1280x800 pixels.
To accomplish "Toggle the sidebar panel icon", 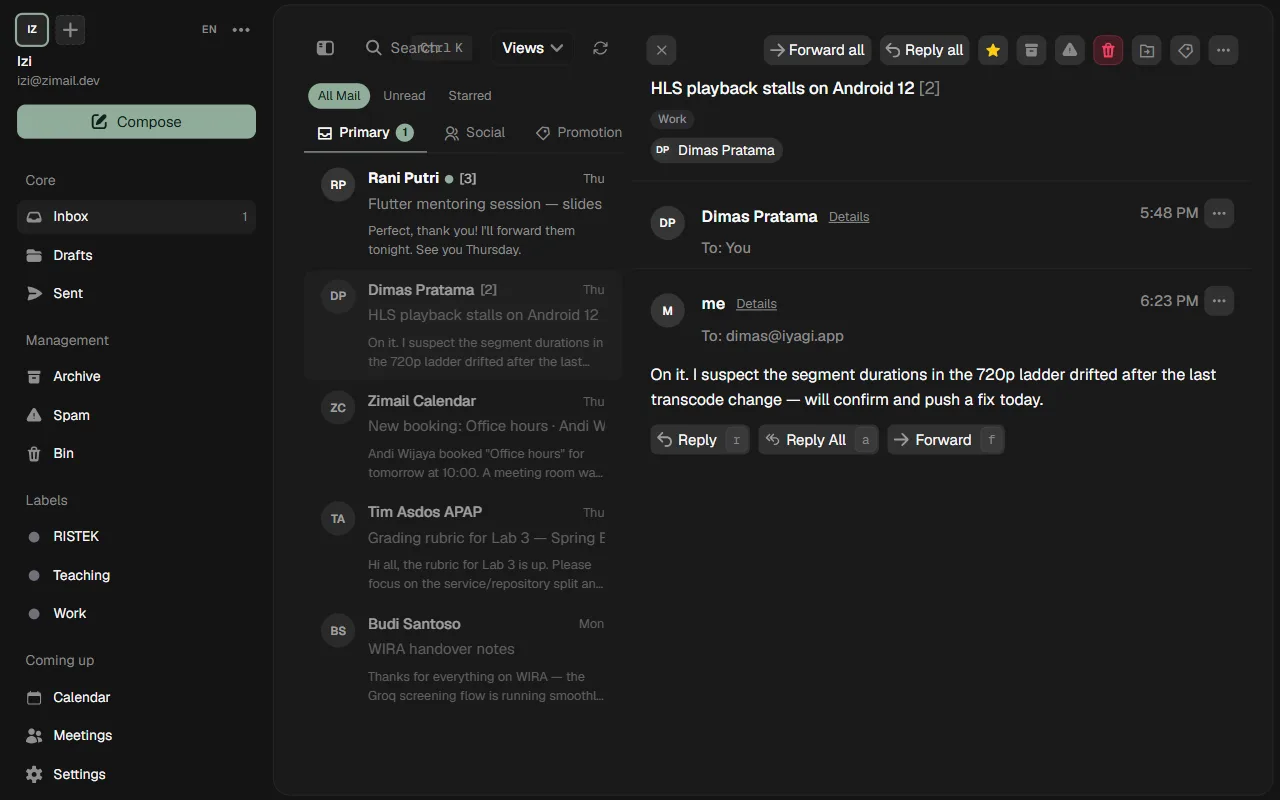I will pos(325,48).
